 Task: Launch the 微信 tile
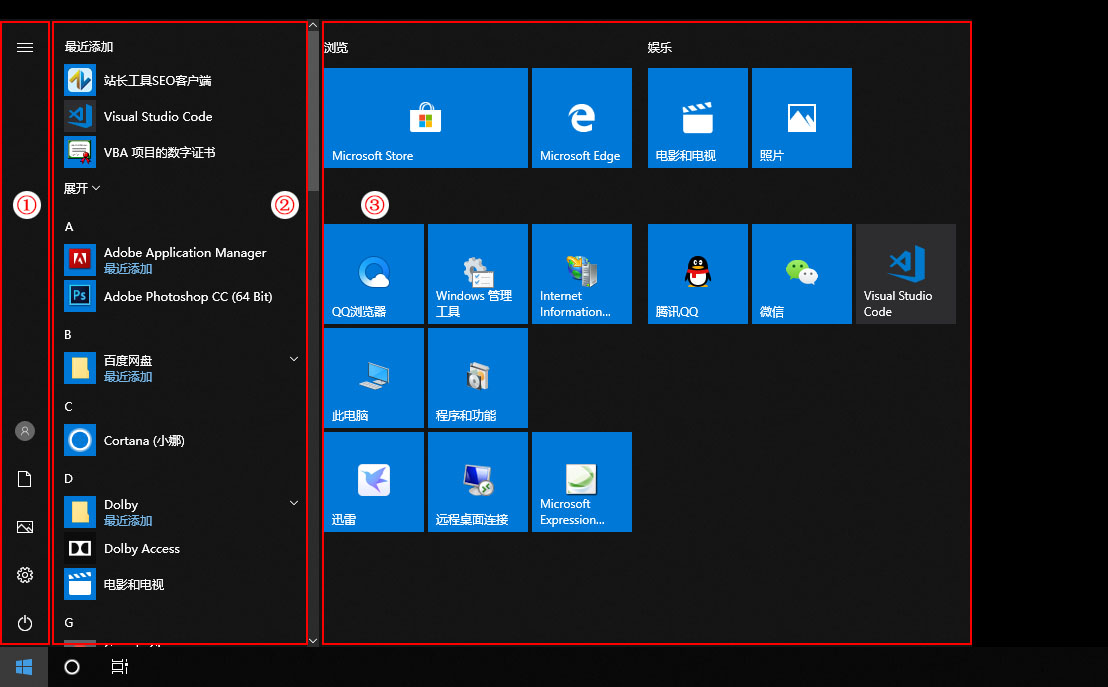801,274
